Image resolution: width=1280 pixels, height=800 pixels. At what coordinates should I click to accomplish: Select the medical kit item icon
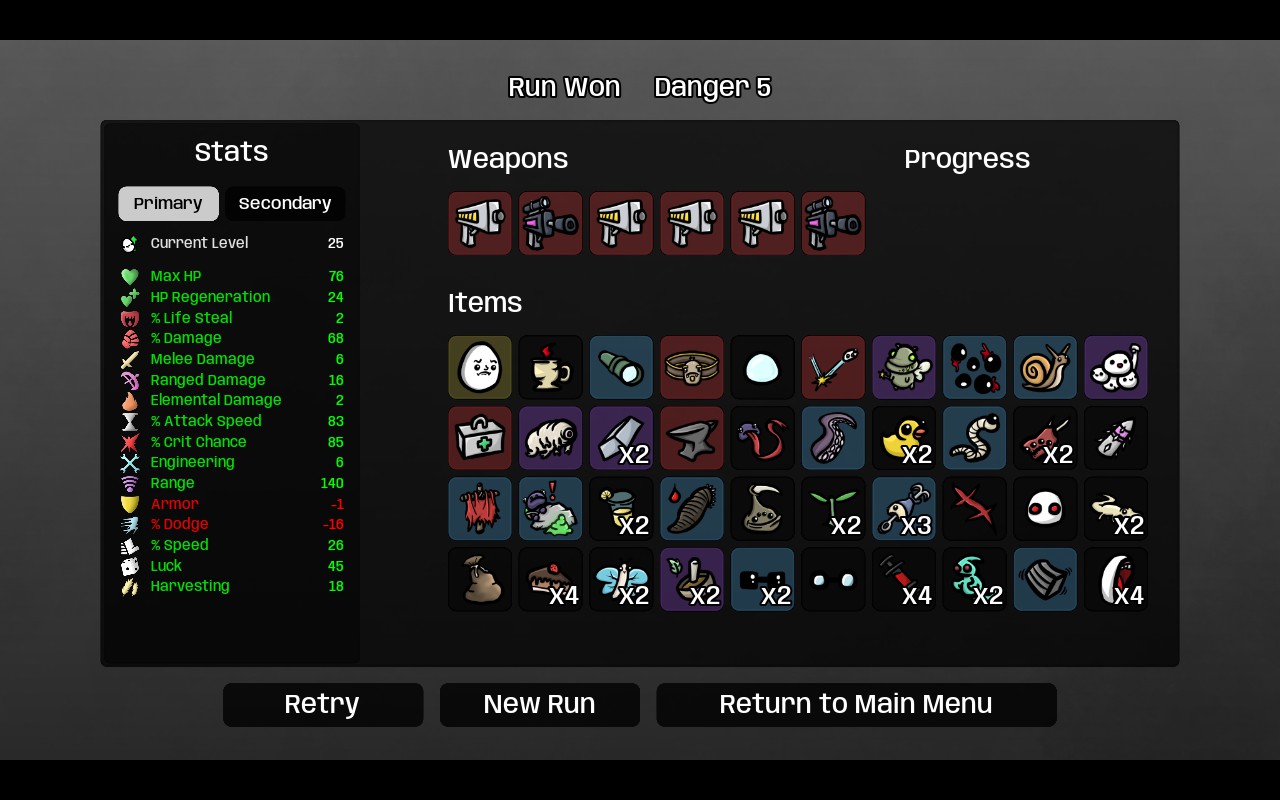pos(480,438)
